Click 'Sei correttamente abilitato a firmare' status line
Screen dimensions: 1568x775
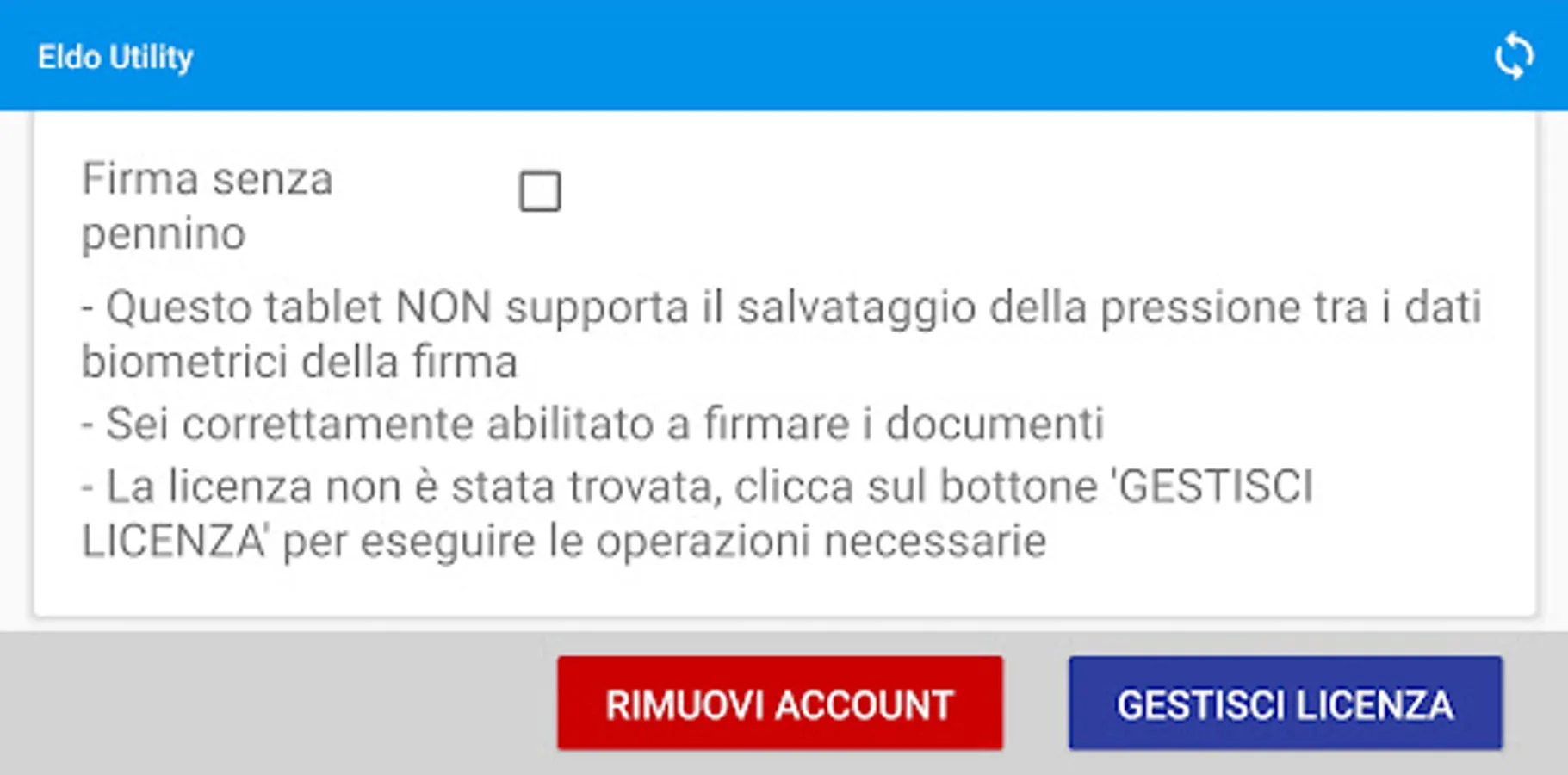592,424
